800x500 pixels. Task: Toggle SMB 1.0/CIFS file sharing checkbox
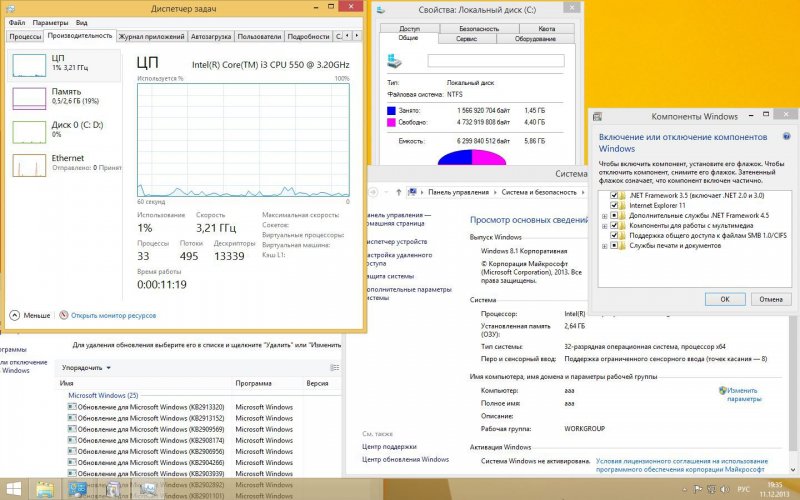(x=614, y=236)
